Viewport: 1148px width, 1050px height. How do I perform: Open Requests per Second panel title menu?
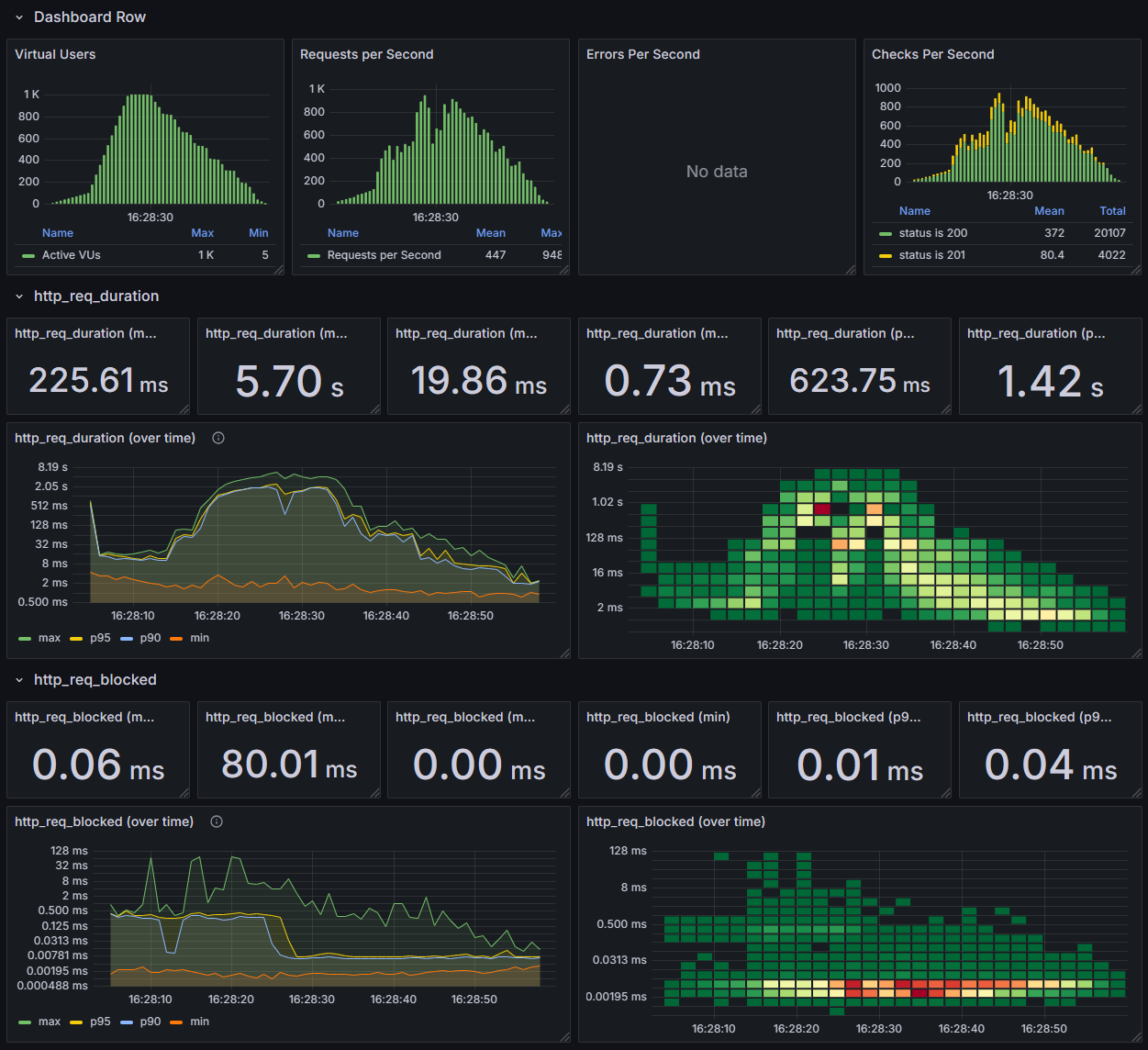(367, 54)
